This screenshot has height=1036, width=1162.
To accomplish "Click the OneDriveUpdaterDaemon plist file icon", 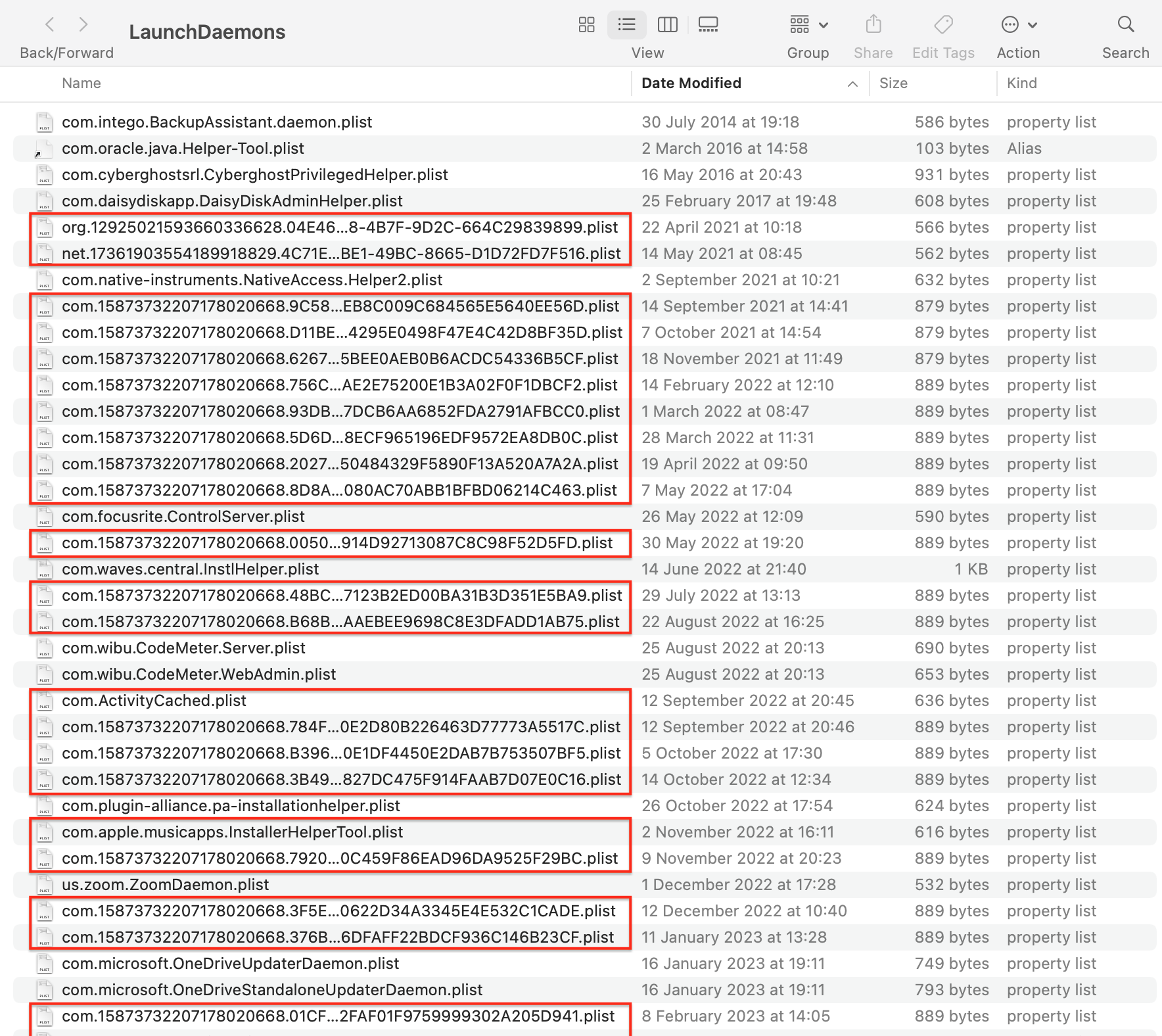I will (x=45, y=964).
